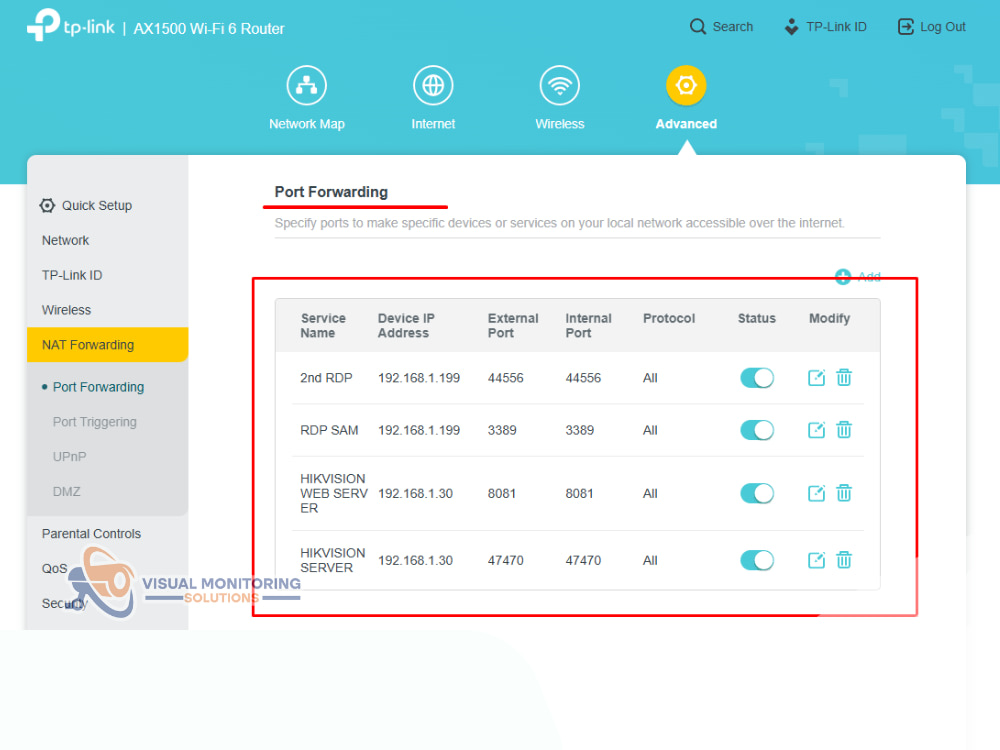Image resolution: width=1000 pixels, height=750 pixels.
Task: Edit the HIKVISION SERVER entry on port 47470
Action: click(x=816, y=560)
